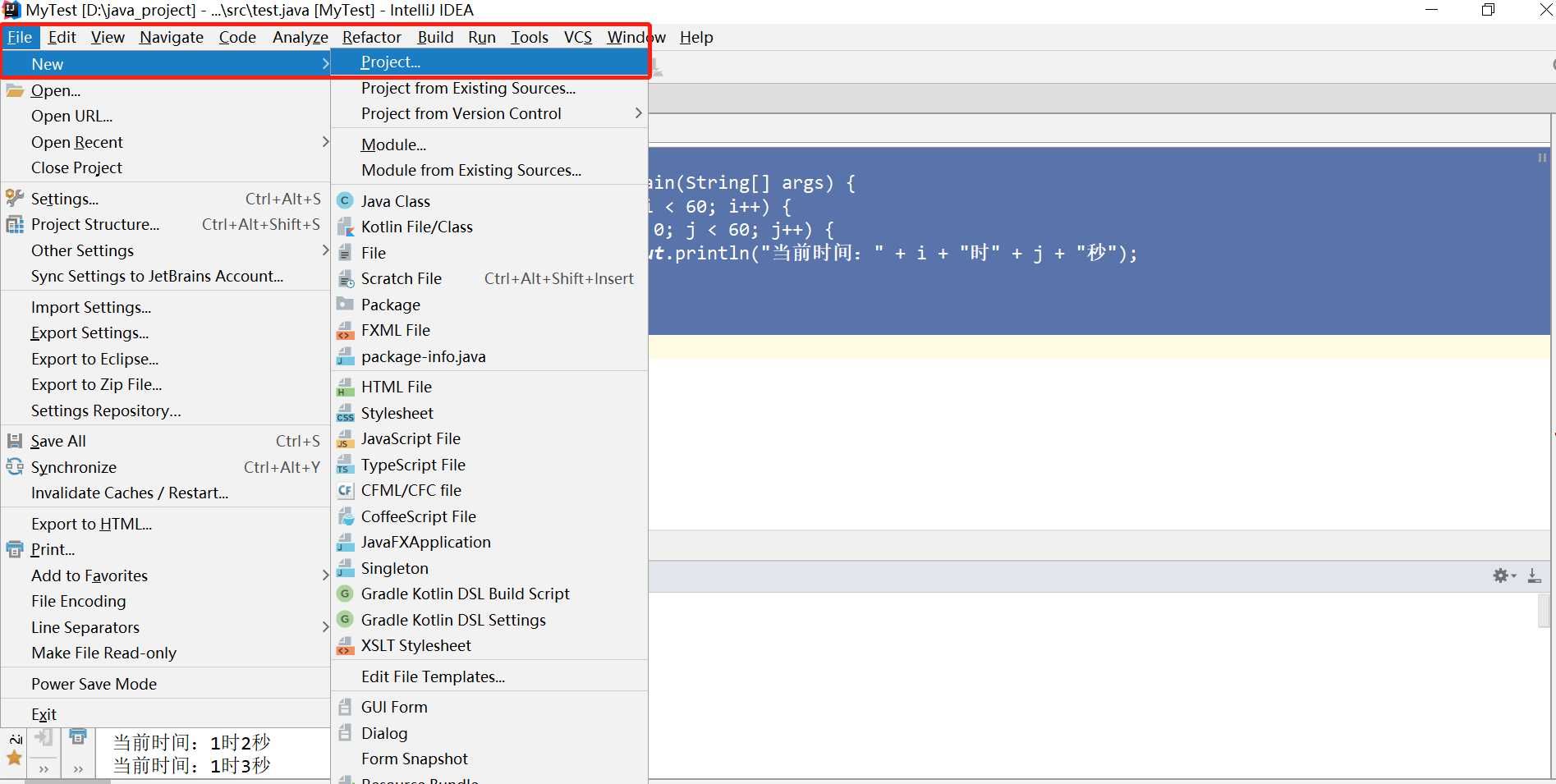Open the VCS menu
The height and width of the screenshot is (784, 1556).
pyautogui.click(x=578, y=37)
